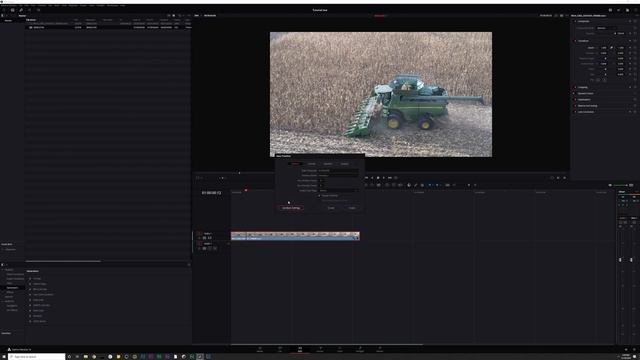Click the Timeline Name field
The width and height of the screenshot is (640, 360).
[338, 175]
